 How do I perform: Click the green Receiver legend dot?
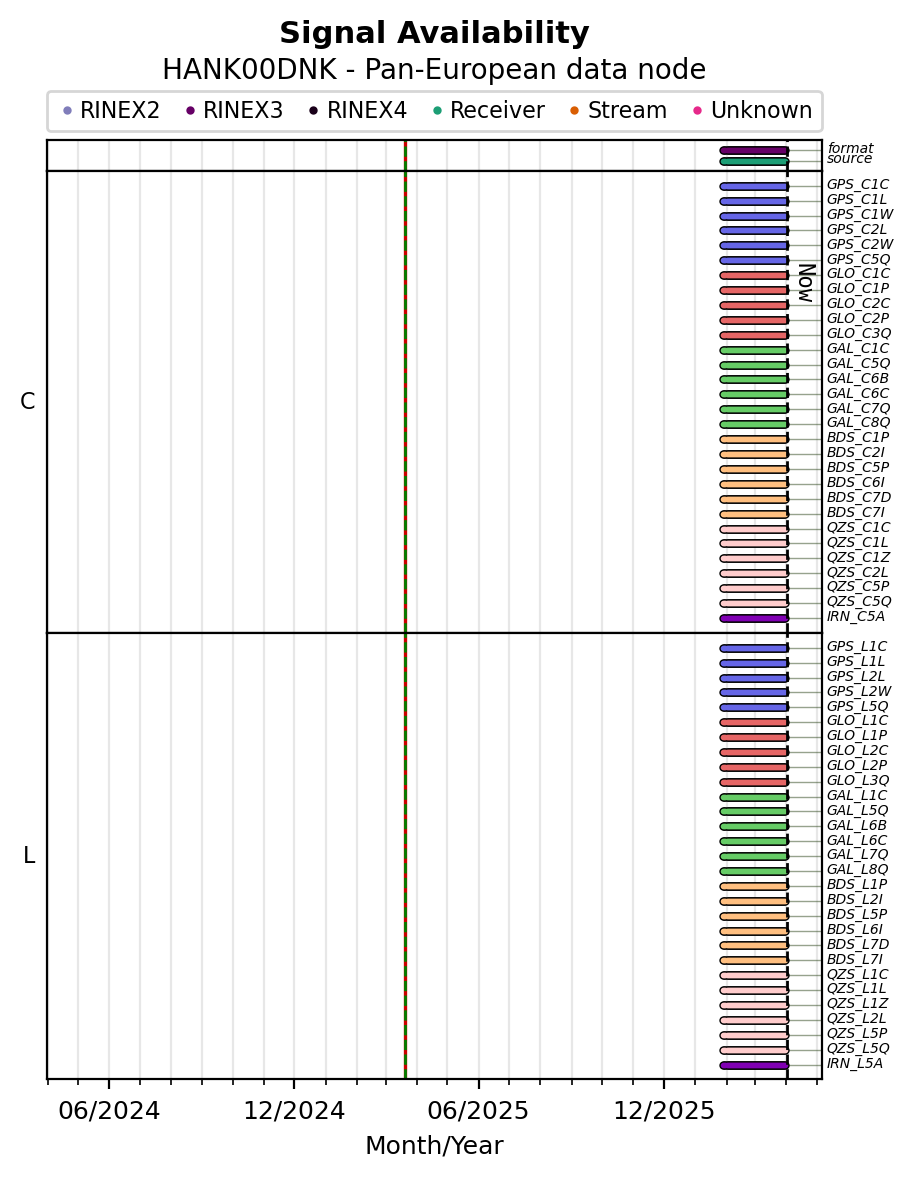click(437, 111)
